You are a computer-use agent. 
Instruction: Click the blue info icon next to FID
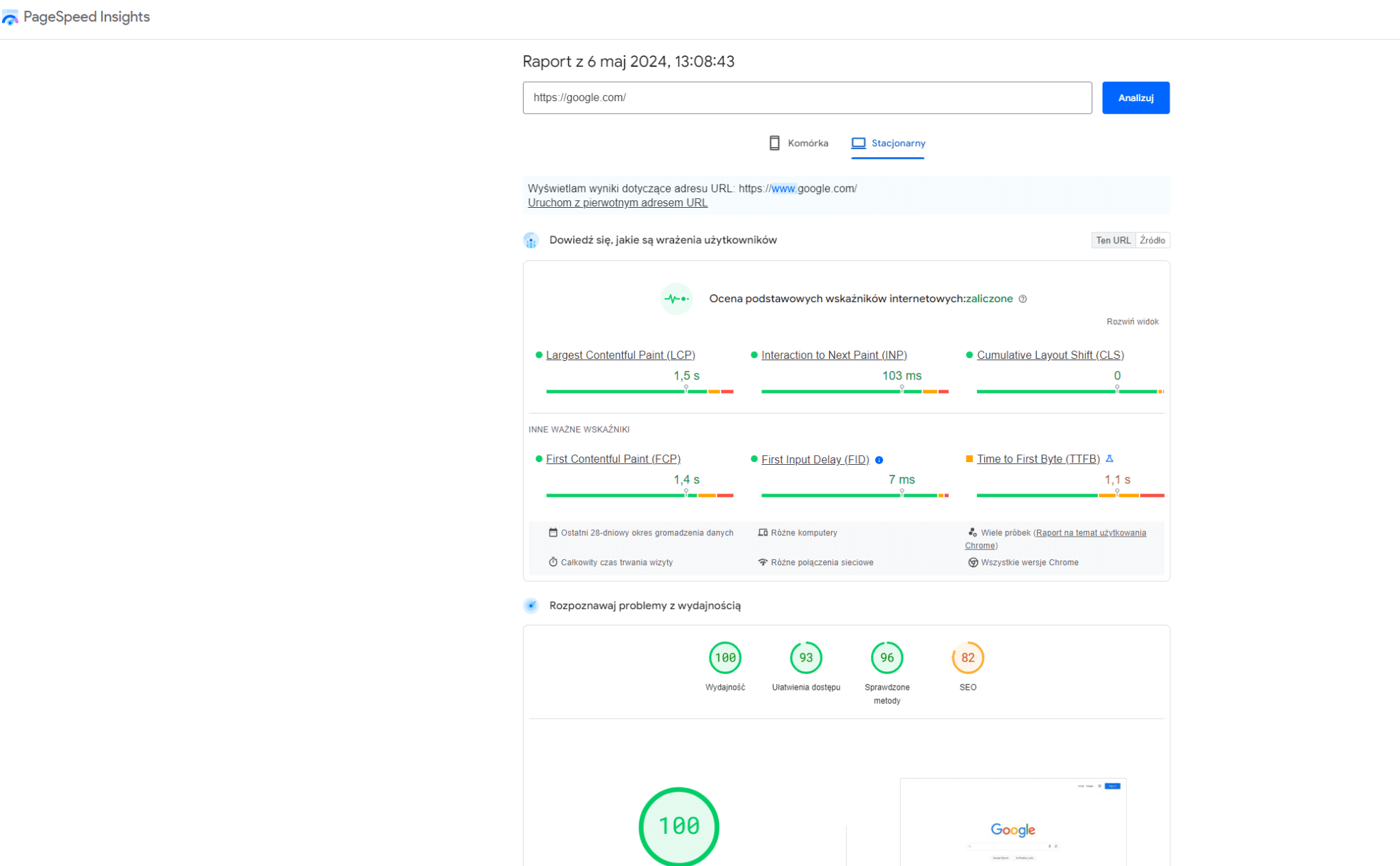[x=879, y=460]
